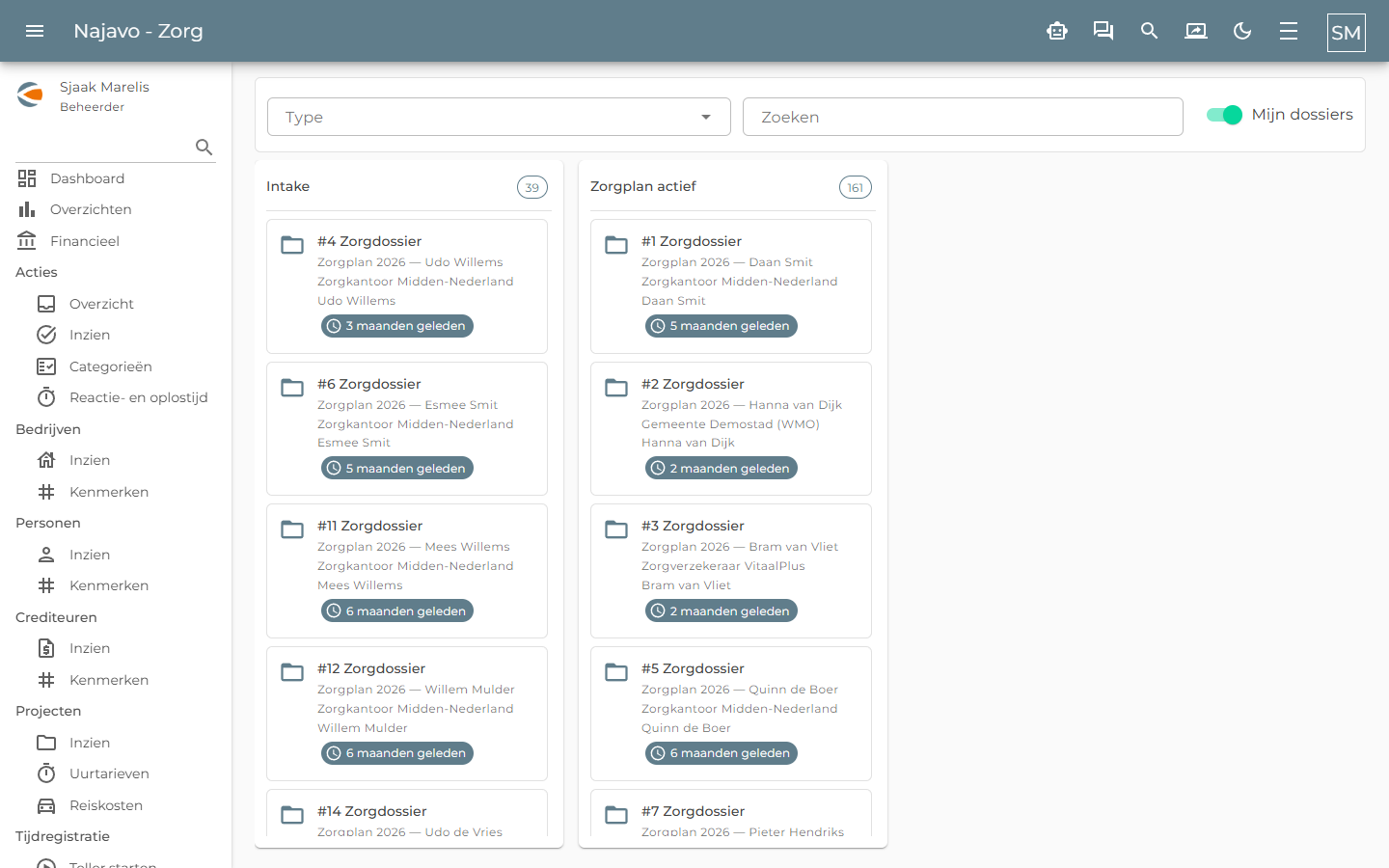Click the sidebar search magnifier icon

point(204,147)
